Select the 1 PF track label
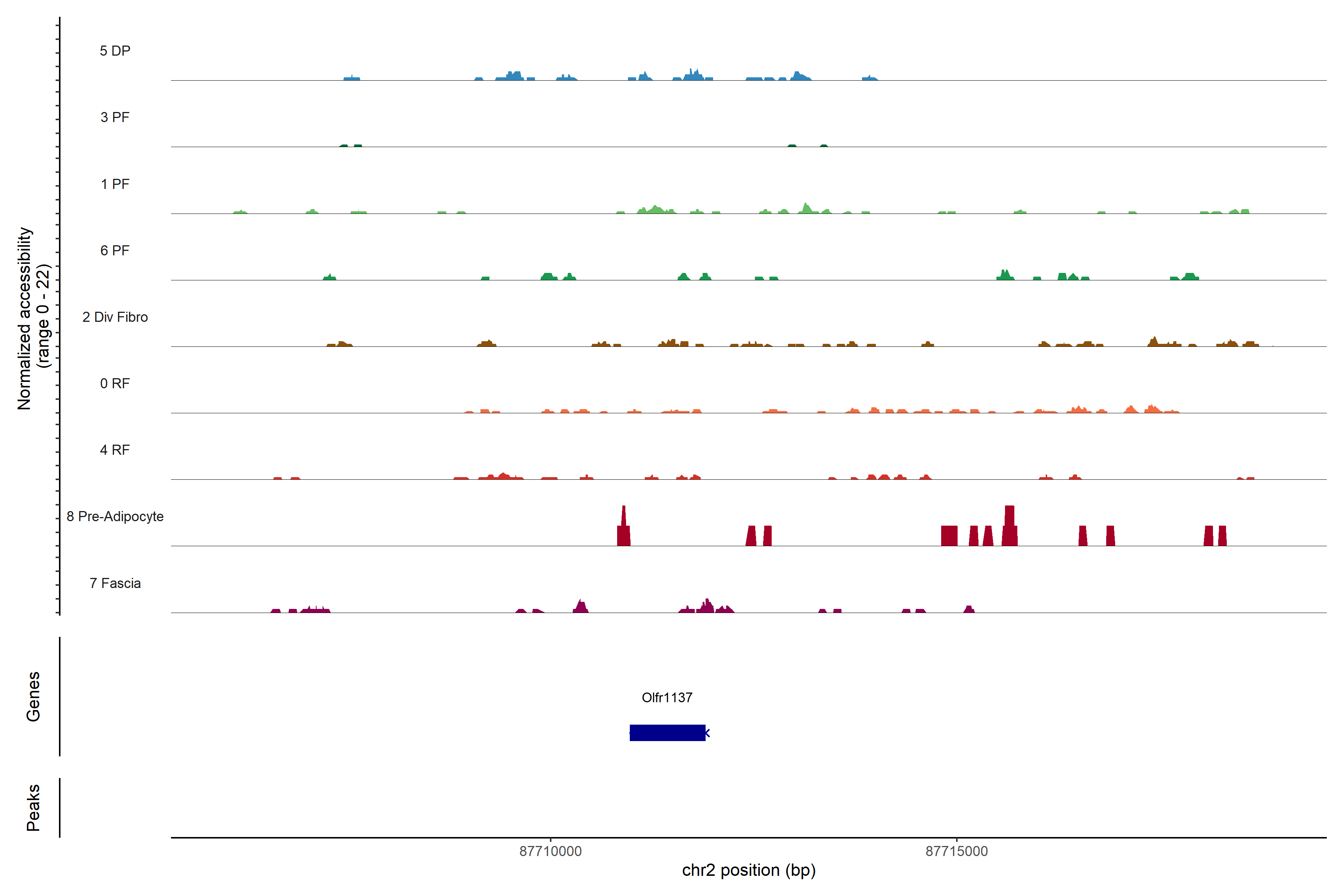 coord(115,184)
